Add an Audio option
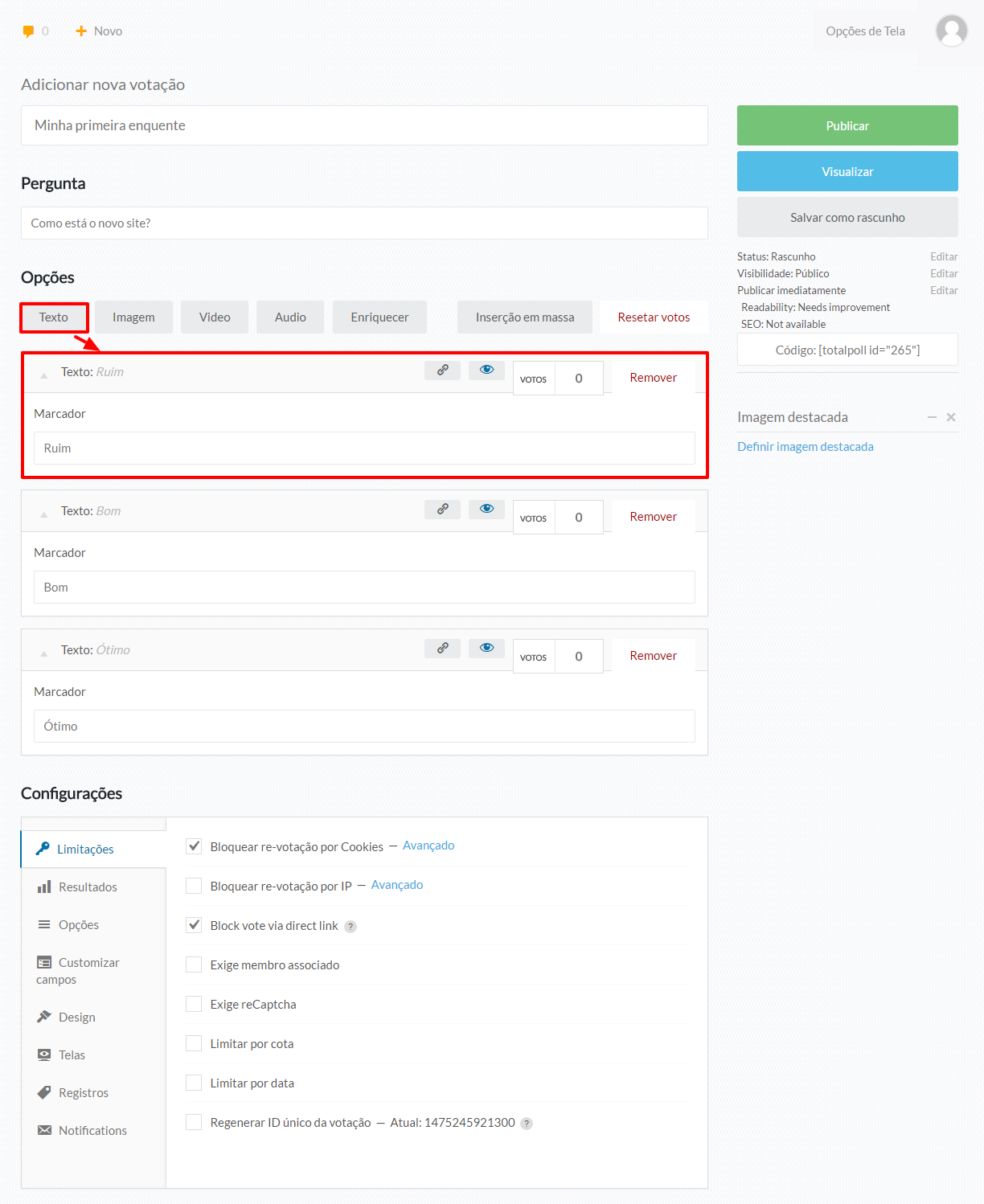The width and height of the screenshot is (984, 1204). (x=290, y=317)
